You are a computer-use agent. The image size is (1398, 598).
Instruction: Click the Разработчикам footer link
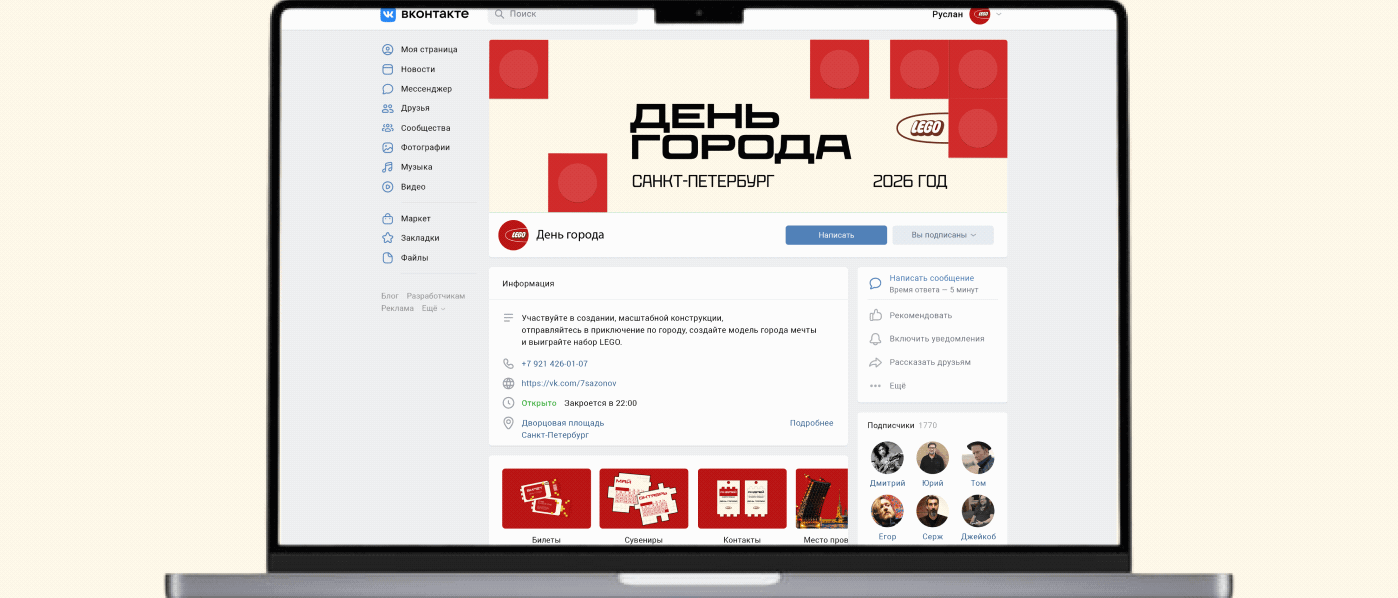point(436,296)
